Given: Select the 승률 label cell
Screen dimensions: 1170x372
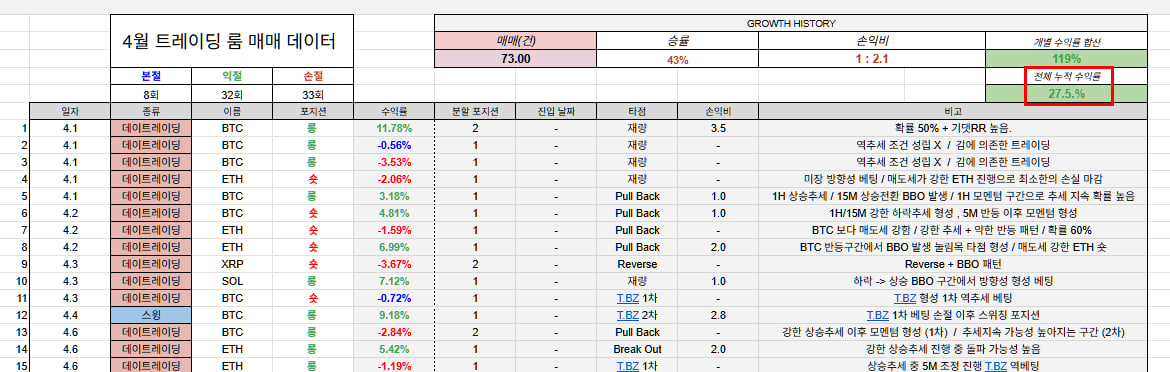Looking at the screenshot, I should [678, 41].
